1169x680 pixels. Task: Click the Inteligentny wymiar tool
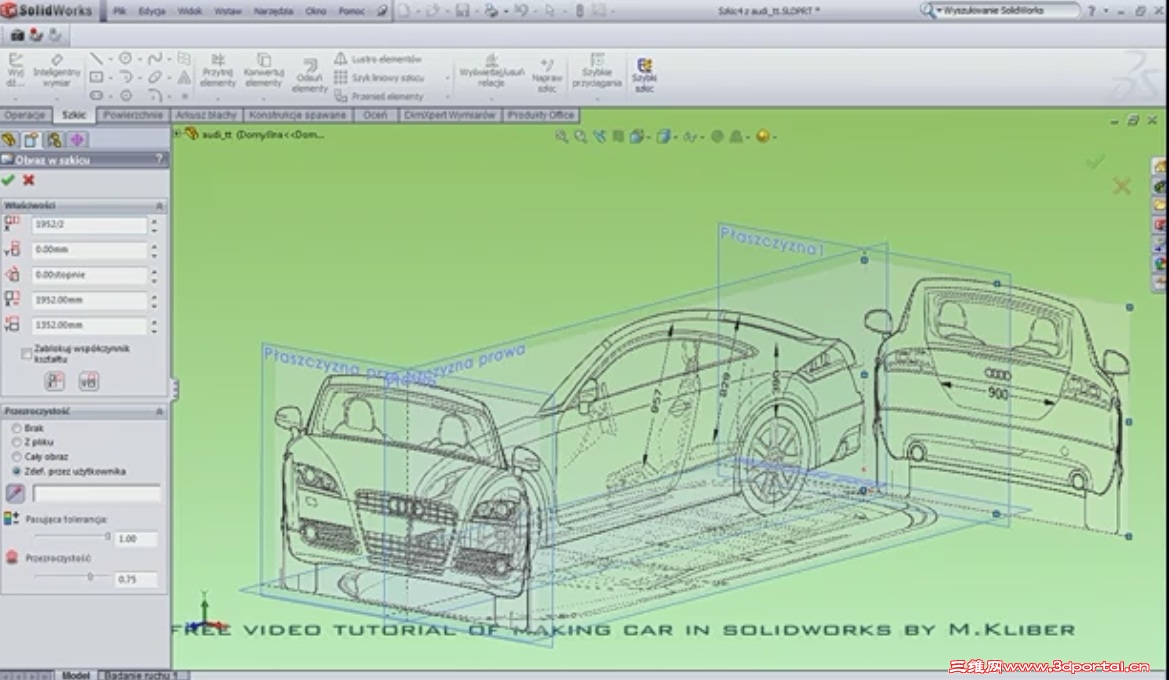point(57,70)
